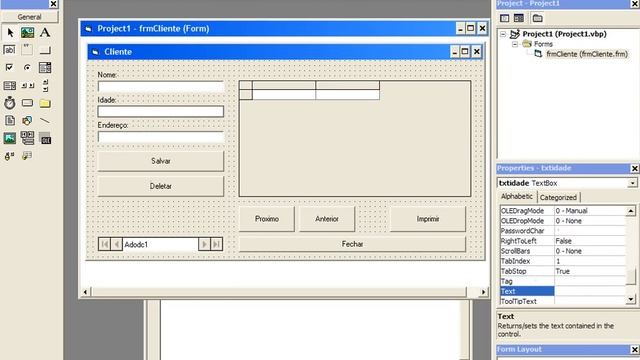The image size is (640, 360).
Task: Select the TextBox control tool
Action: click(10, 50)
